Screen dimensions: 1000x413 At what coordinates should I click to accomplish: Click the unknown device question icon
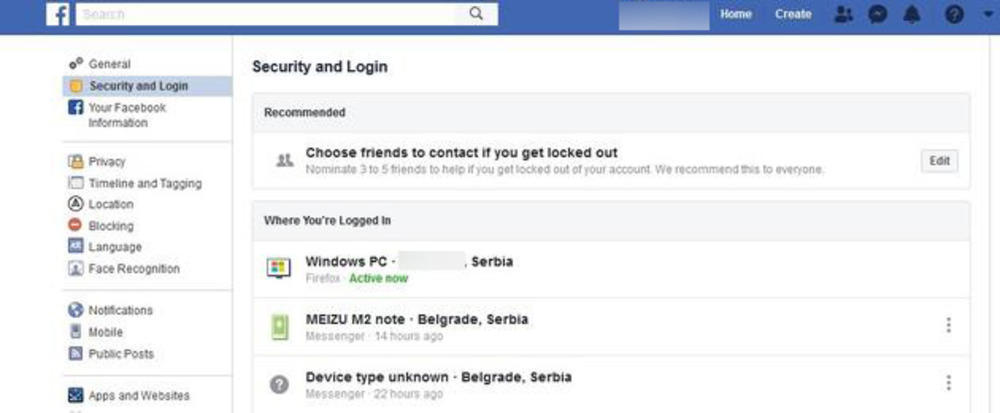(x=279, y=384)
